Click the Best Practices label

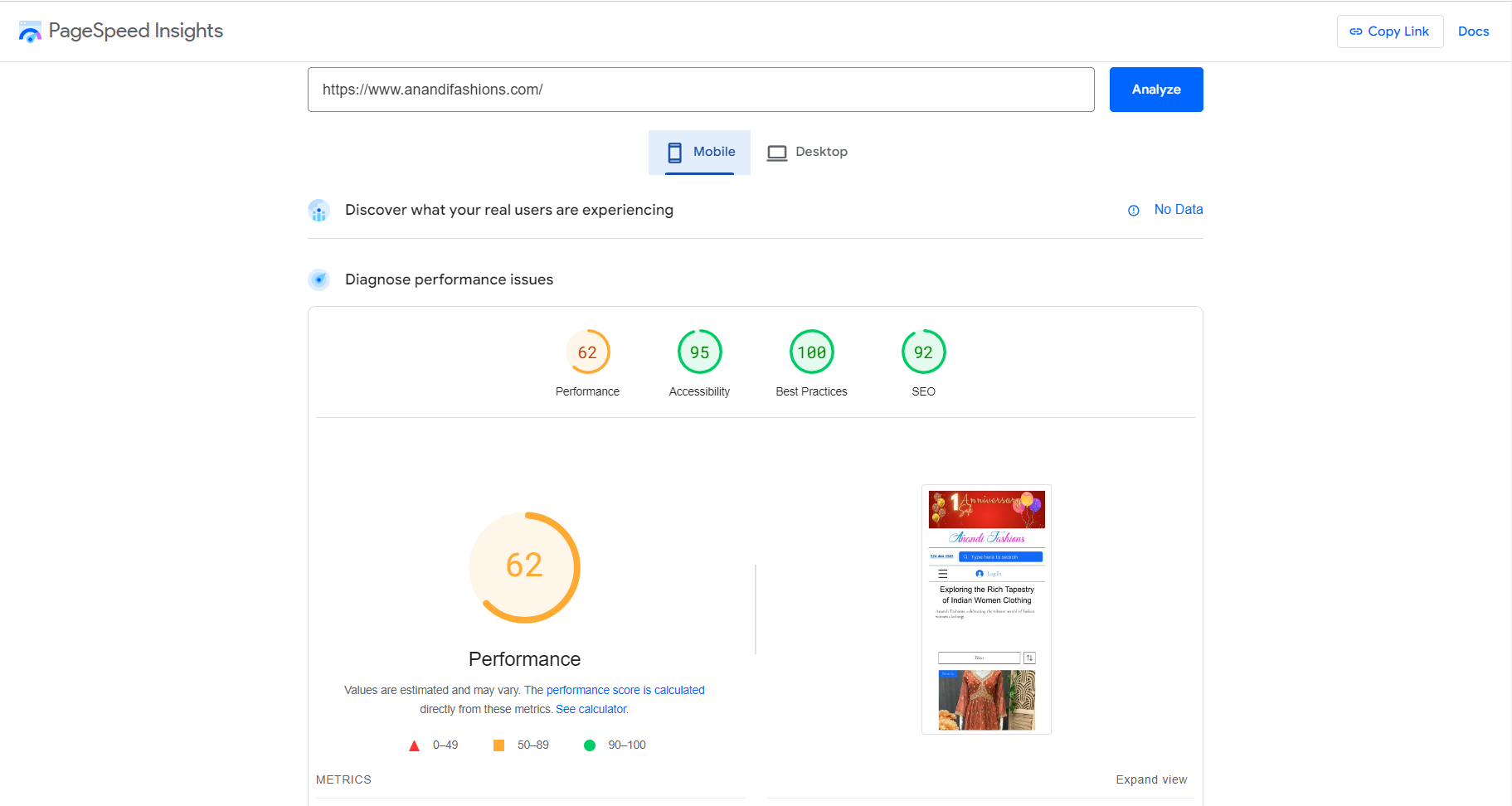(811, 391)
